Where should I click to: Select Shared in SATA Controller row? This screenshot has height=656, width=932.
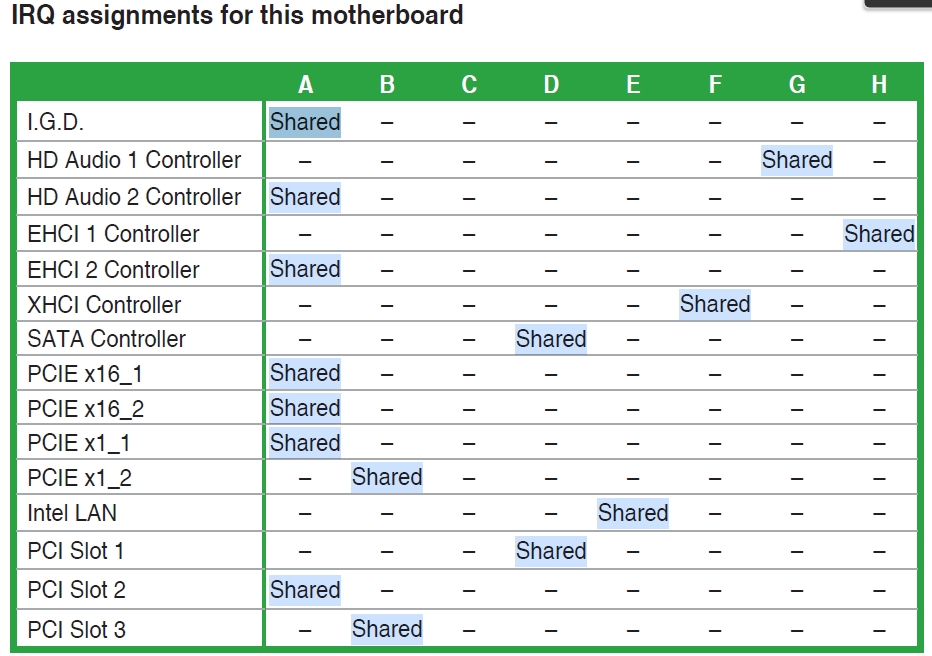(551, 339)
